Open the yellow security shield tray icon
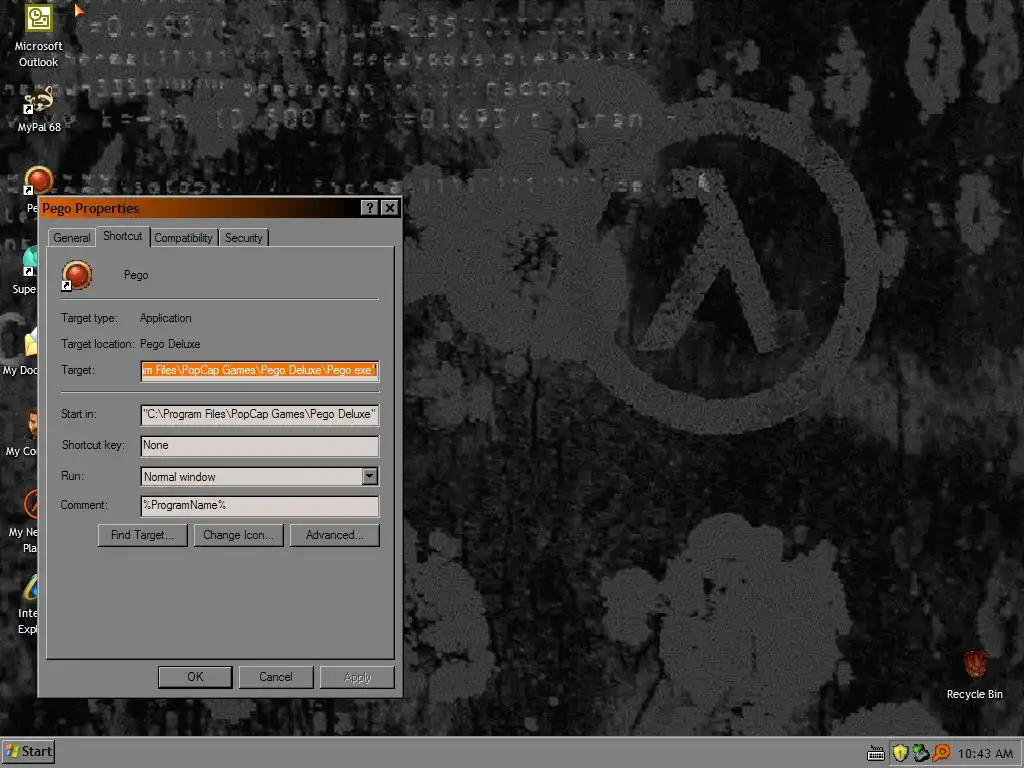The image size is (1024, 768). point(900,753)
